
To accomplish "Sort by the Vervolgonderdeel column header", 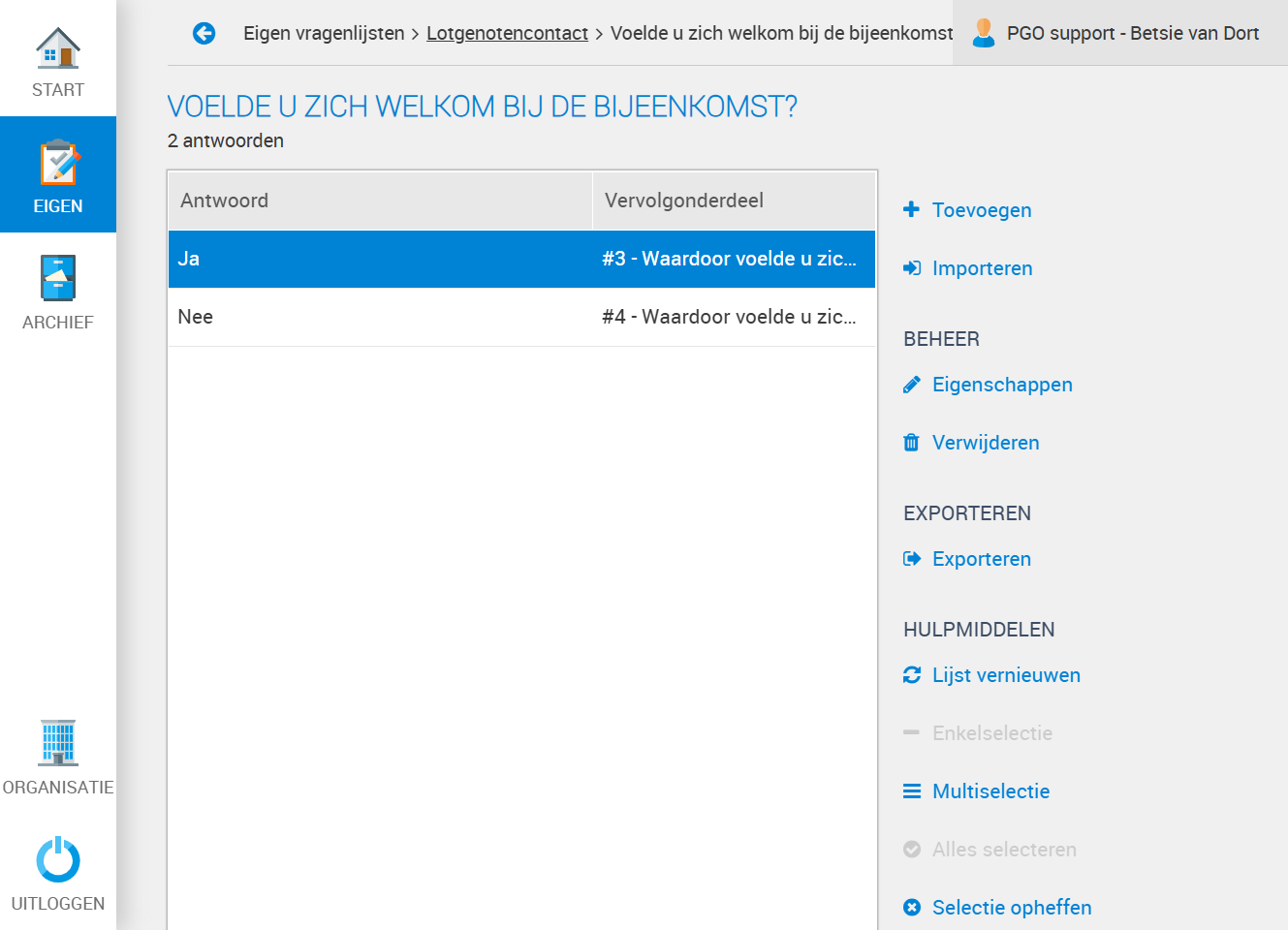I will pyautogui.click(x=734, y=201).
